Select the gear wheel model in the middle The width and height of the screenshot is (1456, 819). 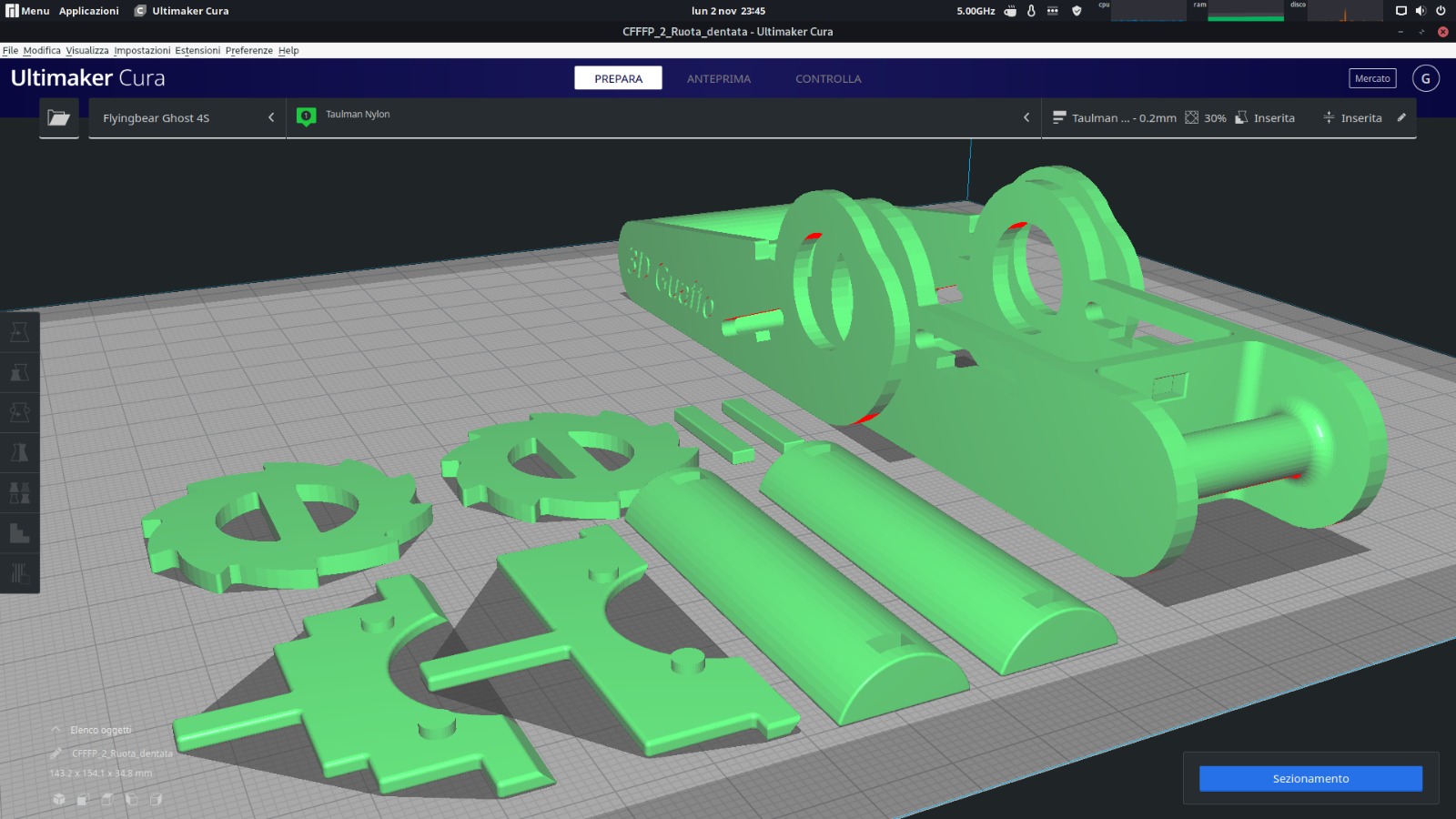point(571,466)
